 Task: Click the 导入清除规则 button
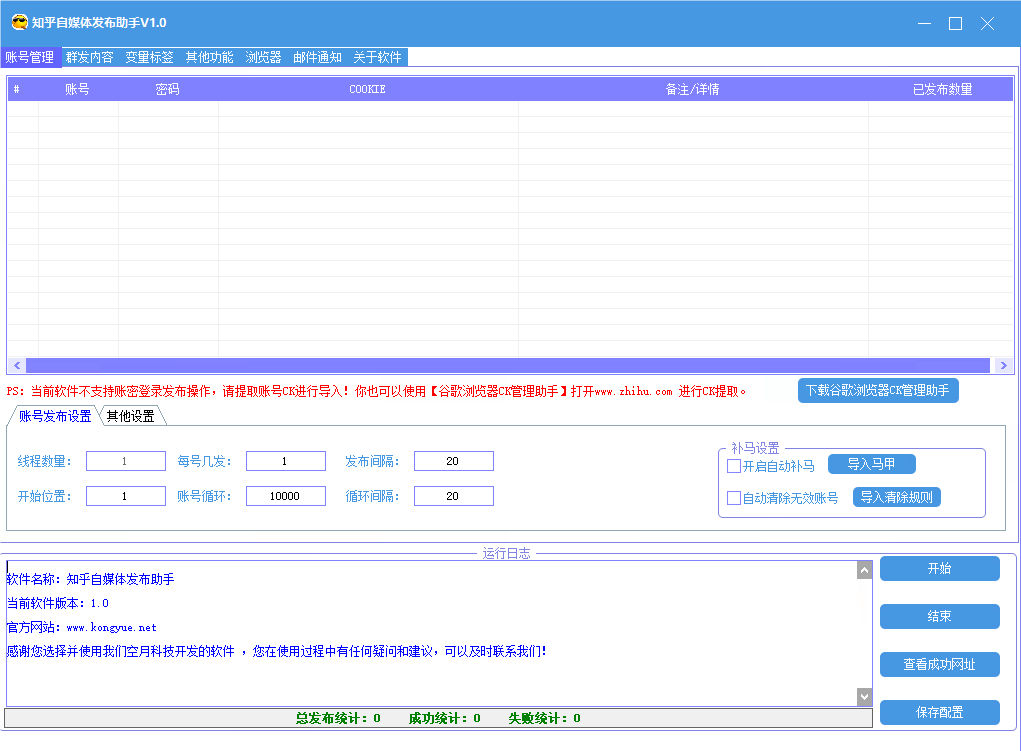(897, 498)
